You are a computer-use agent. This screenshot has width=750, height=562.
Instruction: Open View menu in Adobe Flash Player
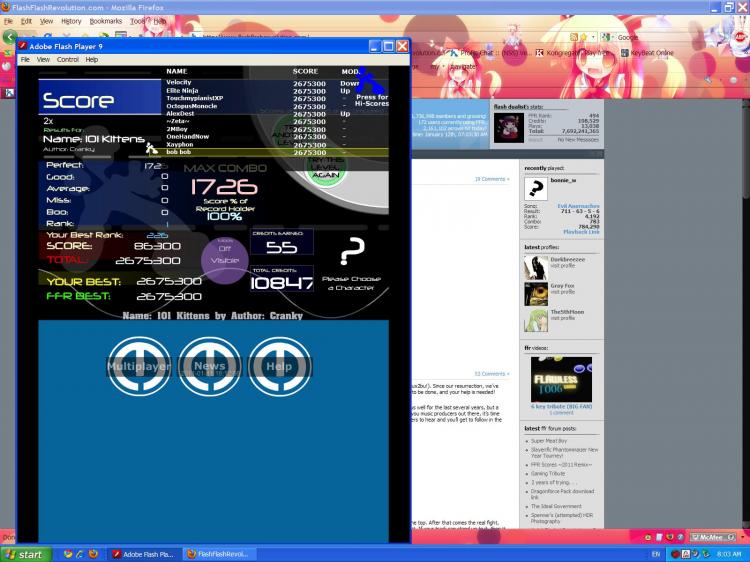[43, 60]
